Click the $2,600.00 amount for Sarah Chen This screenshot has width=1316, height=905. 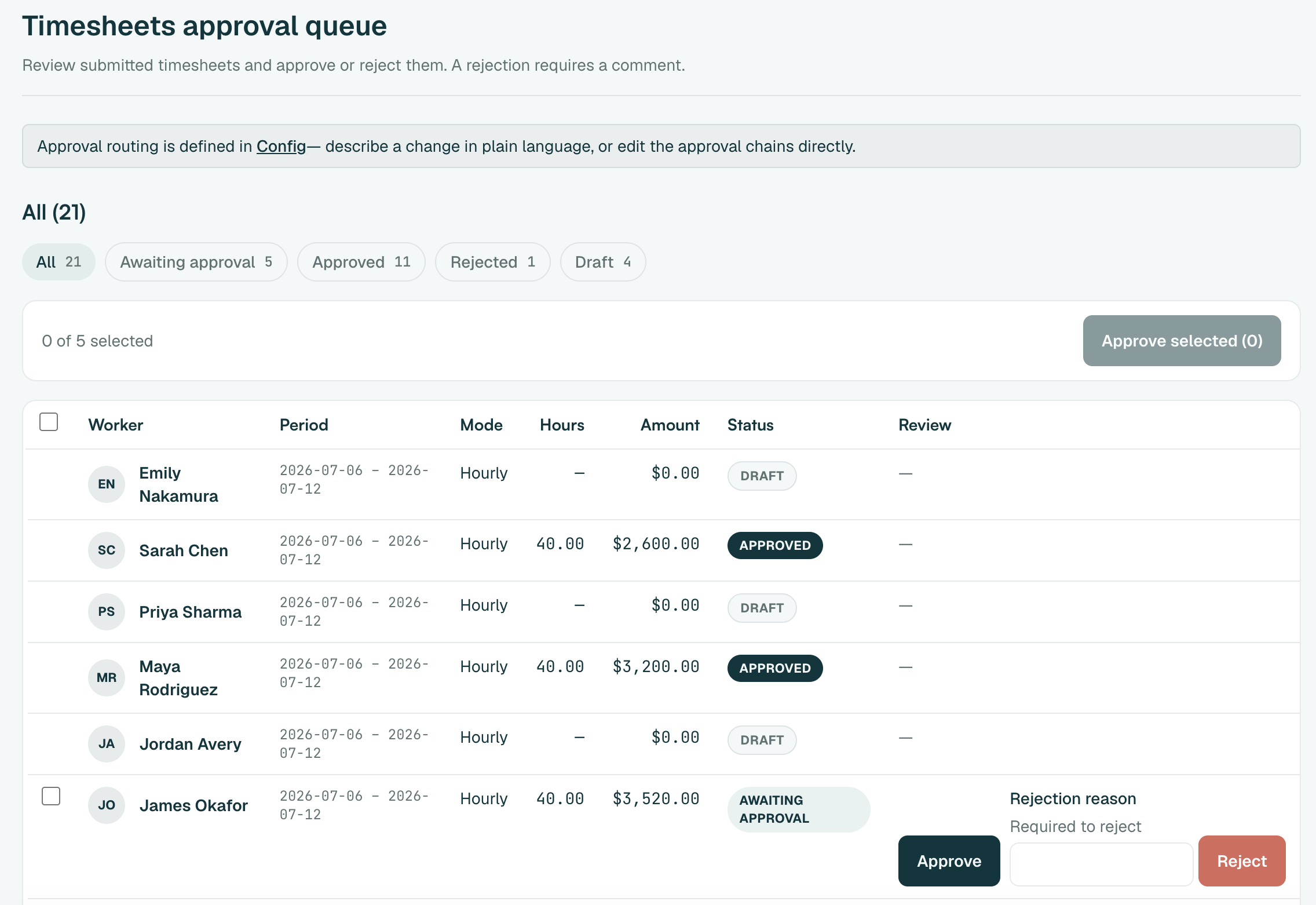pos(656,543)
